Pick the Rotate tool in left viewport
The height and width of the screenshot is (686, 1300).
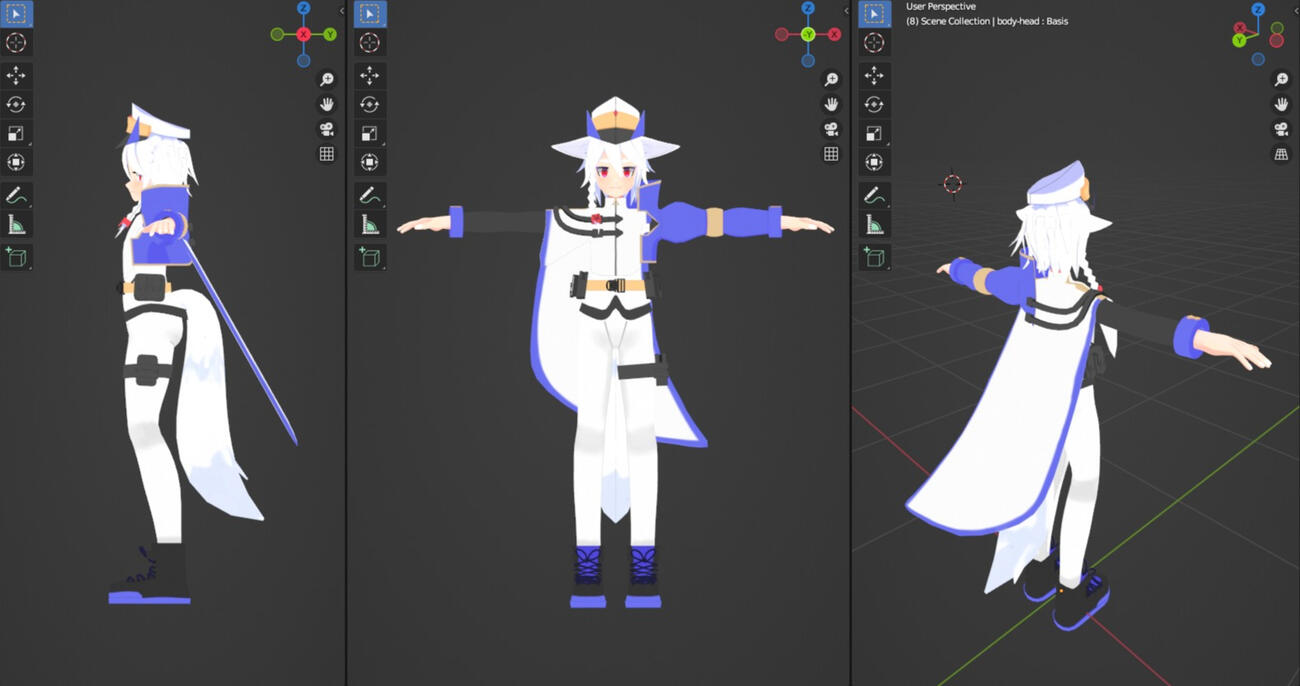[16, 105]
